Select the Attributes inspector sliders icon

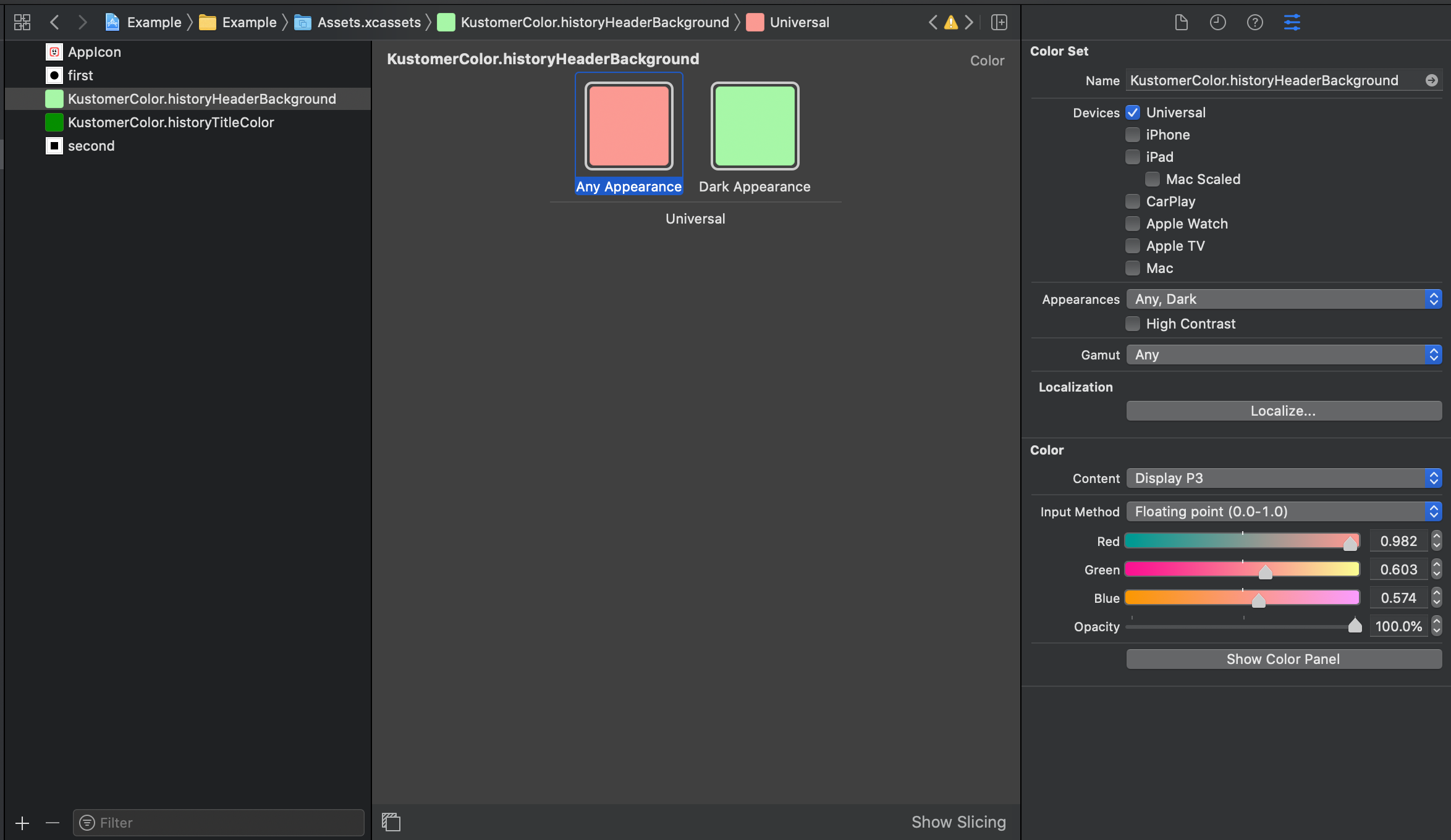coord(1292,22)
